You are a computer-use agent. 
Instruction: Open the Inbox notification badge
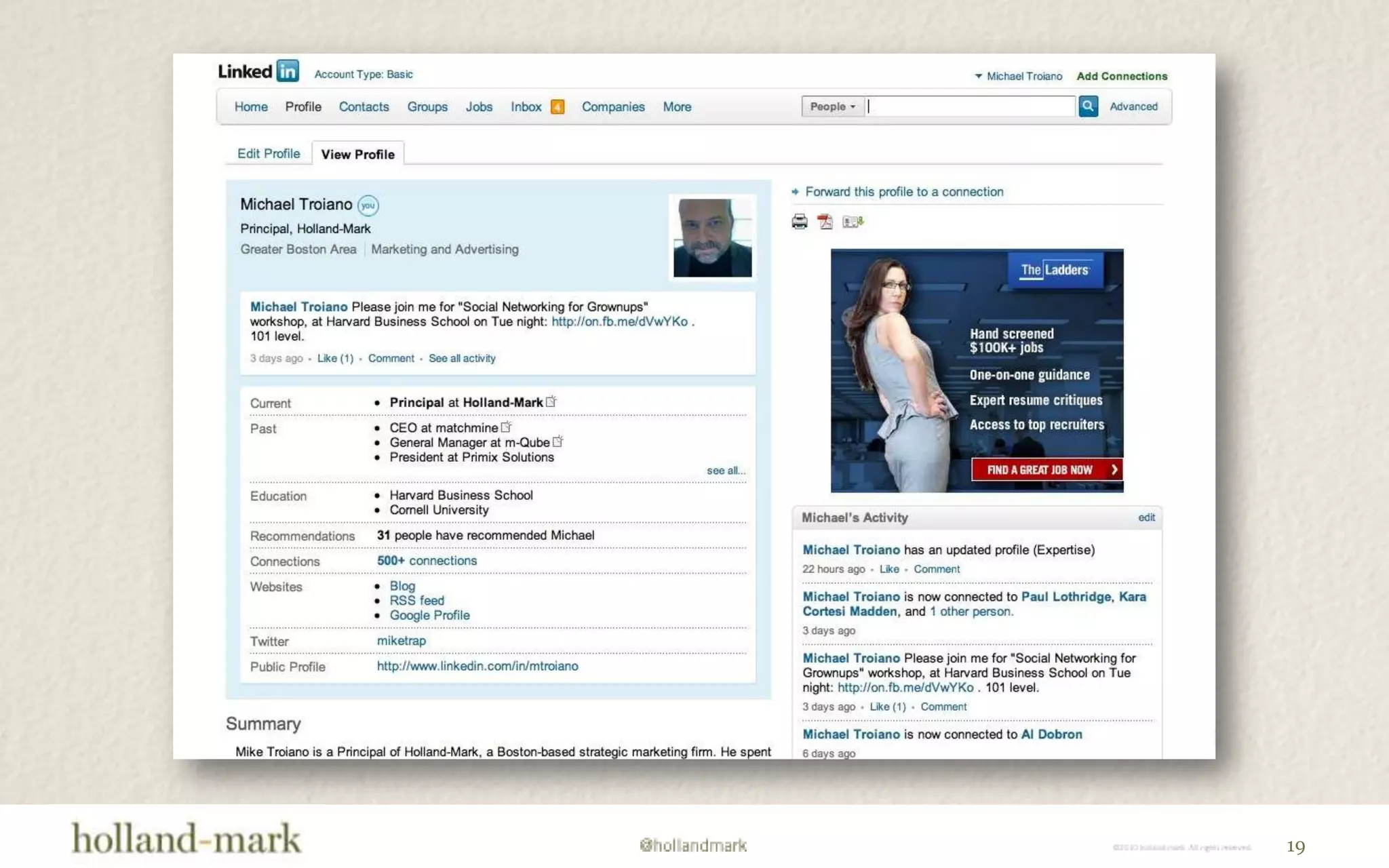pos(557,107)
